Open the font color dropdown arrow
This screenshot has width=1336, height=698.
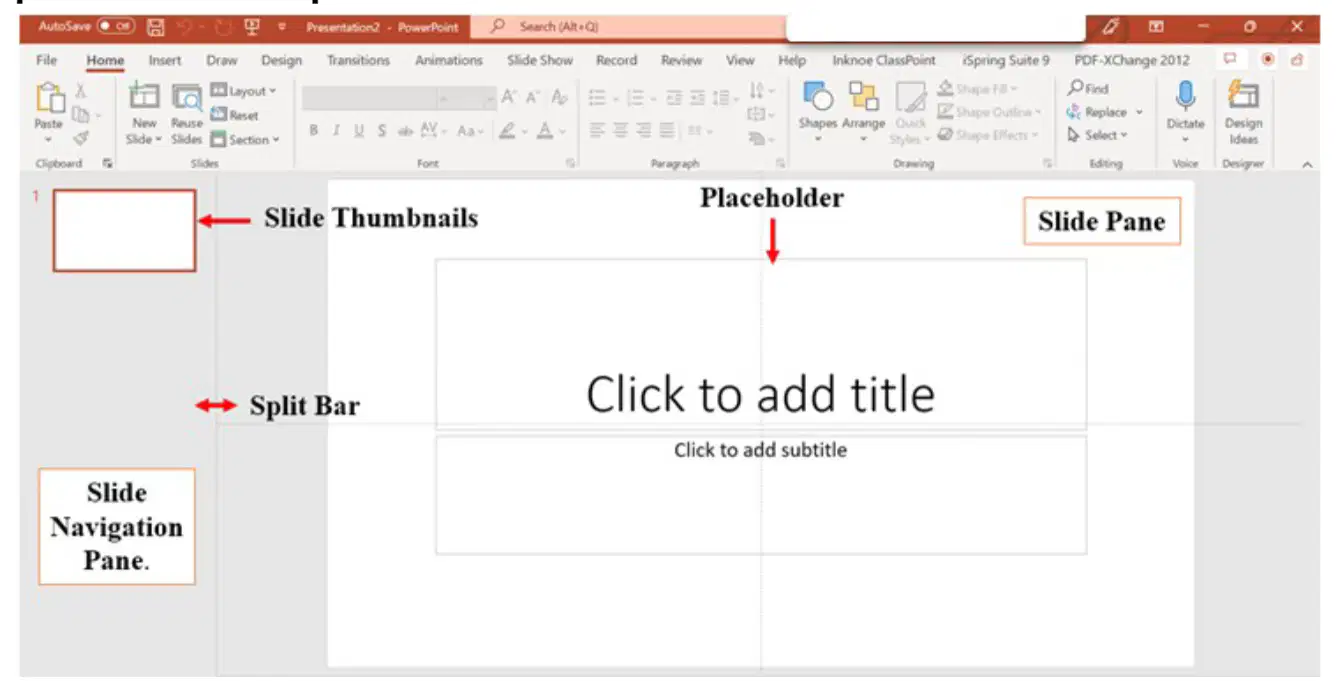tap(563, 131)
